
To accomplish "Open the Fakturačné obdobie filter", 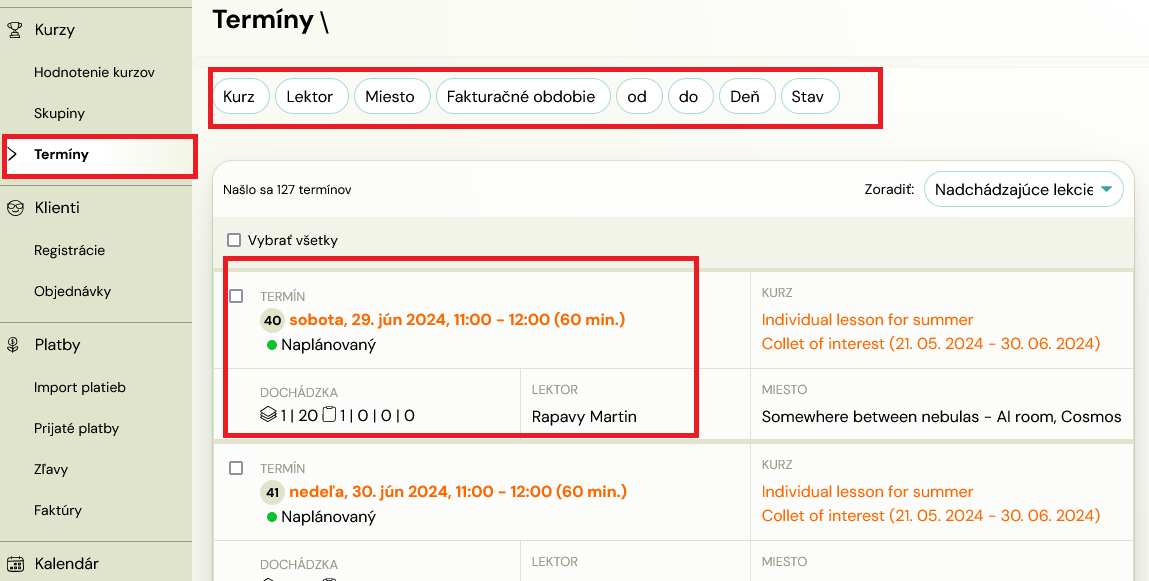I will [523, 97].
